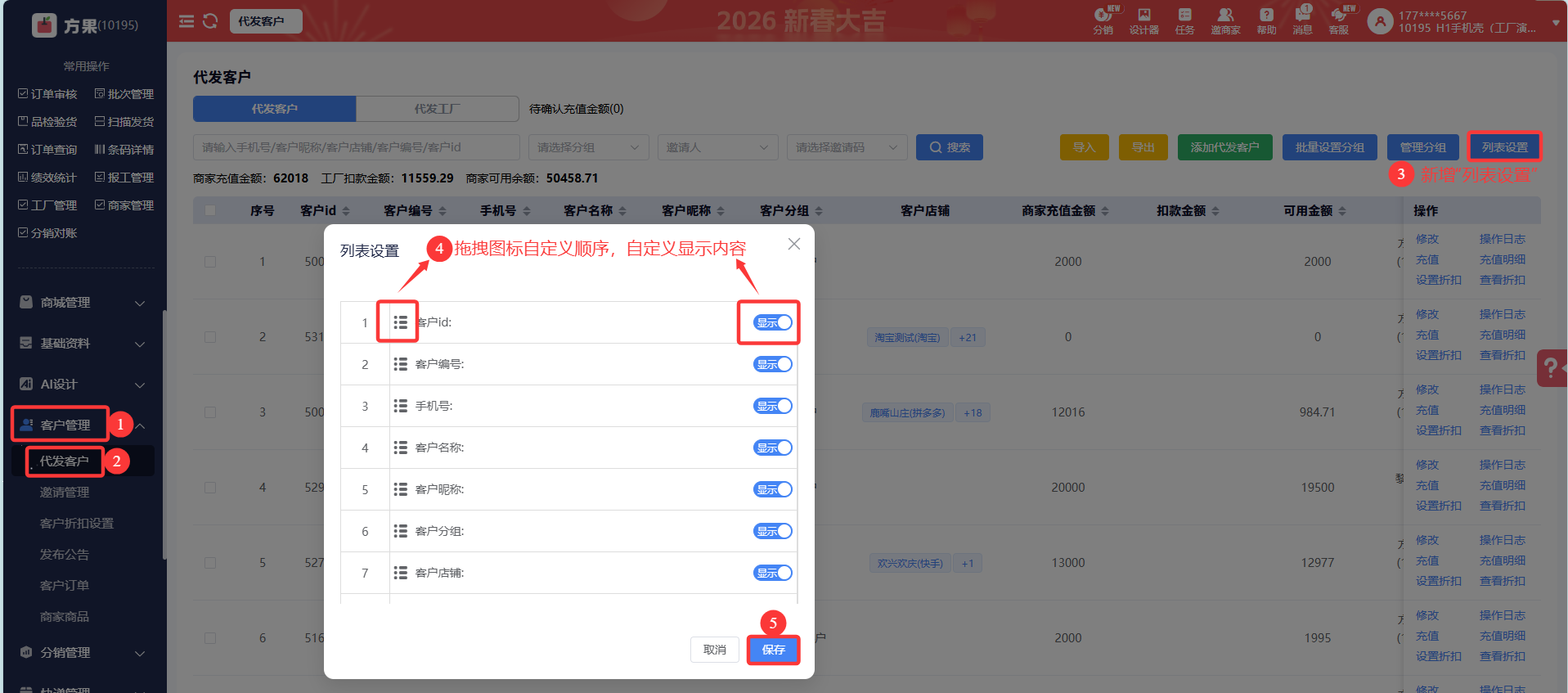Switch to the 代发工厂 tab
1568x693 pixels.
tap(438, 109)
